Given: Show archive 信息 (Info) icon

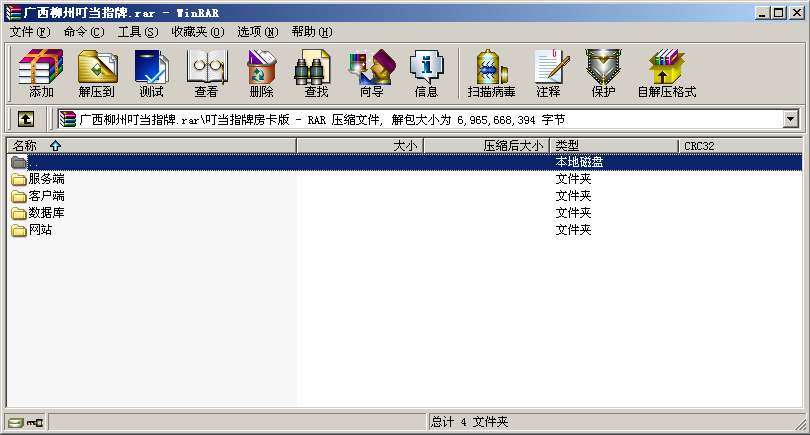Looking at the screenshot, I should coord(426,73).
